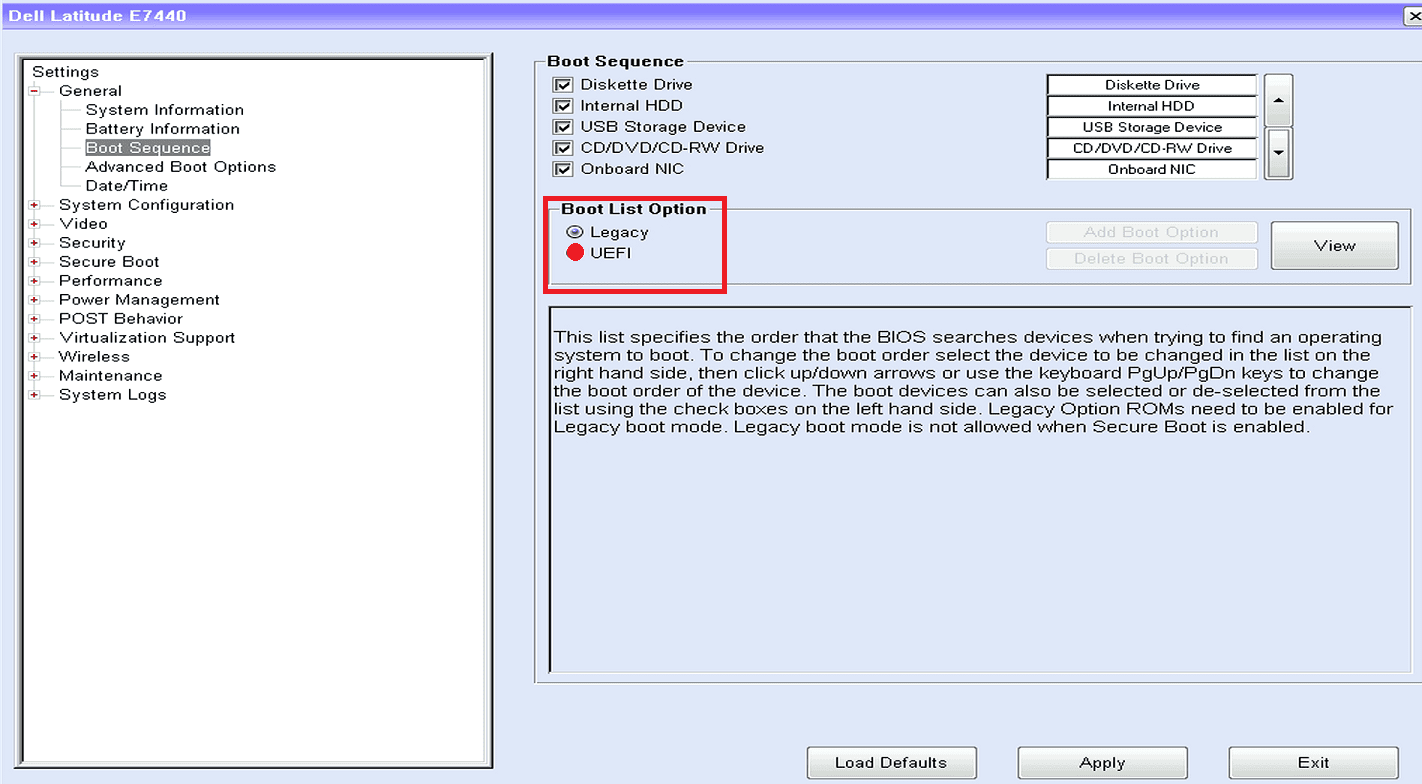This screenshot has width=1422, height=784.
Task: Click the Power Management label
Action: pyautogui.click(x=139, y=300)
